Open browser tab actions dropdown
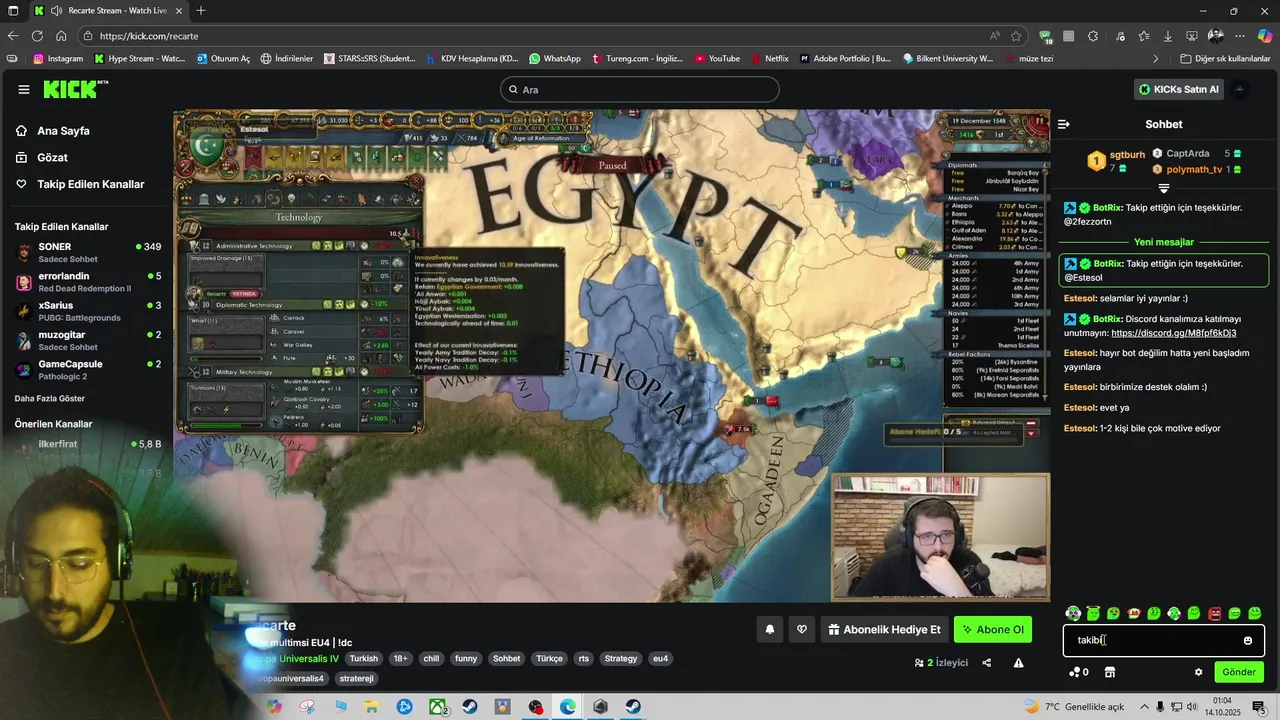 15,11
